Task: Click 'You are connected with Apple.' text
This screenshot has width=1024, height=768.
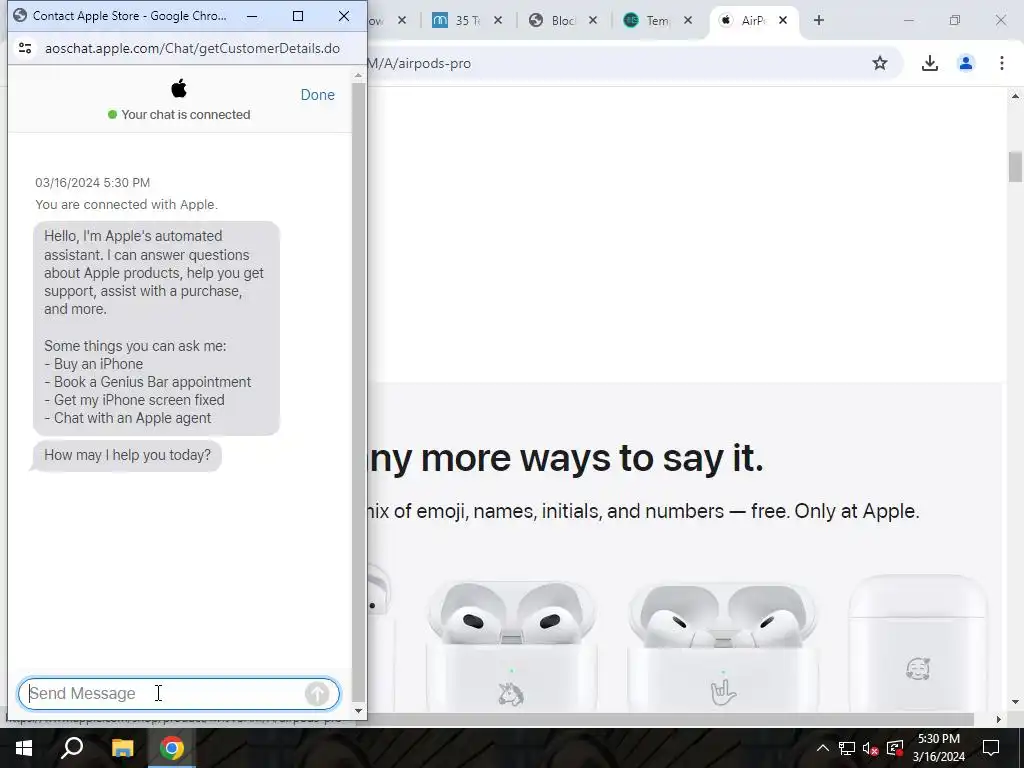Action: (x=127, y=204)
